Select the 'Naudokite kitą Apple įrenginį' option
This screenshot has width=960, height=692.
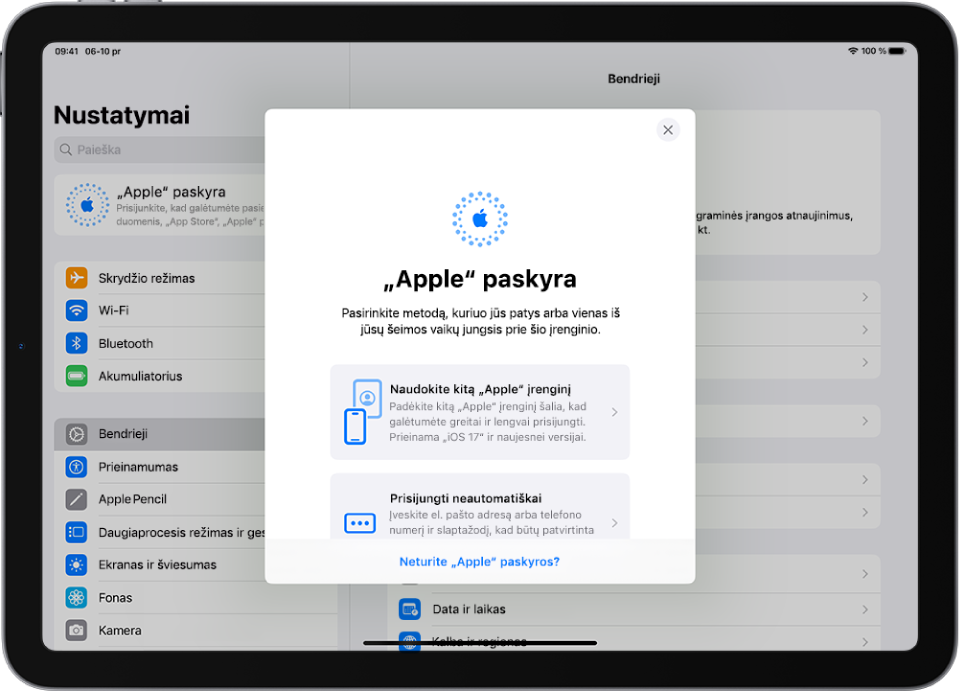tap(480, 412)
